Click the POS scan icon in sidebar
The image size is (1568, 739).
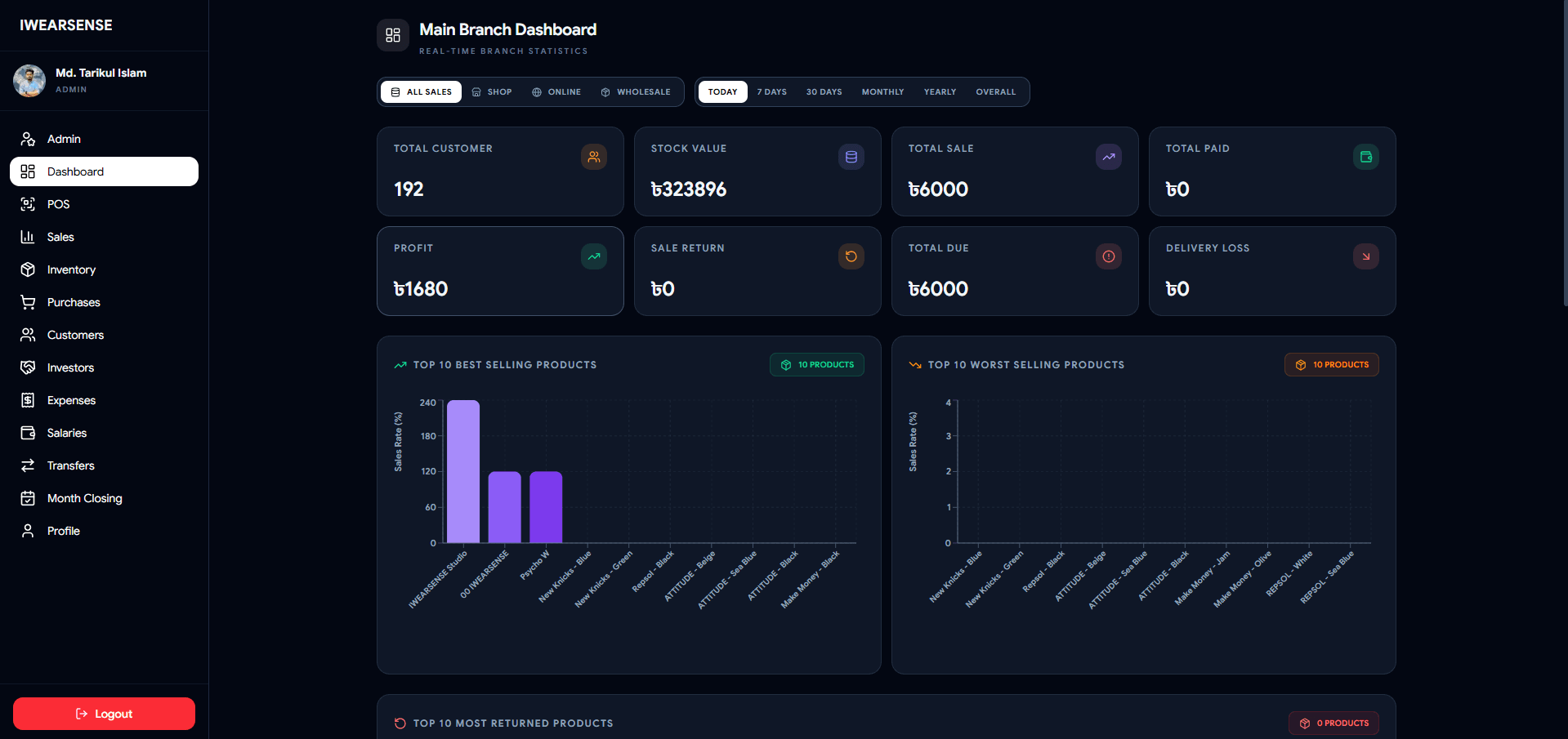[28, 204]
